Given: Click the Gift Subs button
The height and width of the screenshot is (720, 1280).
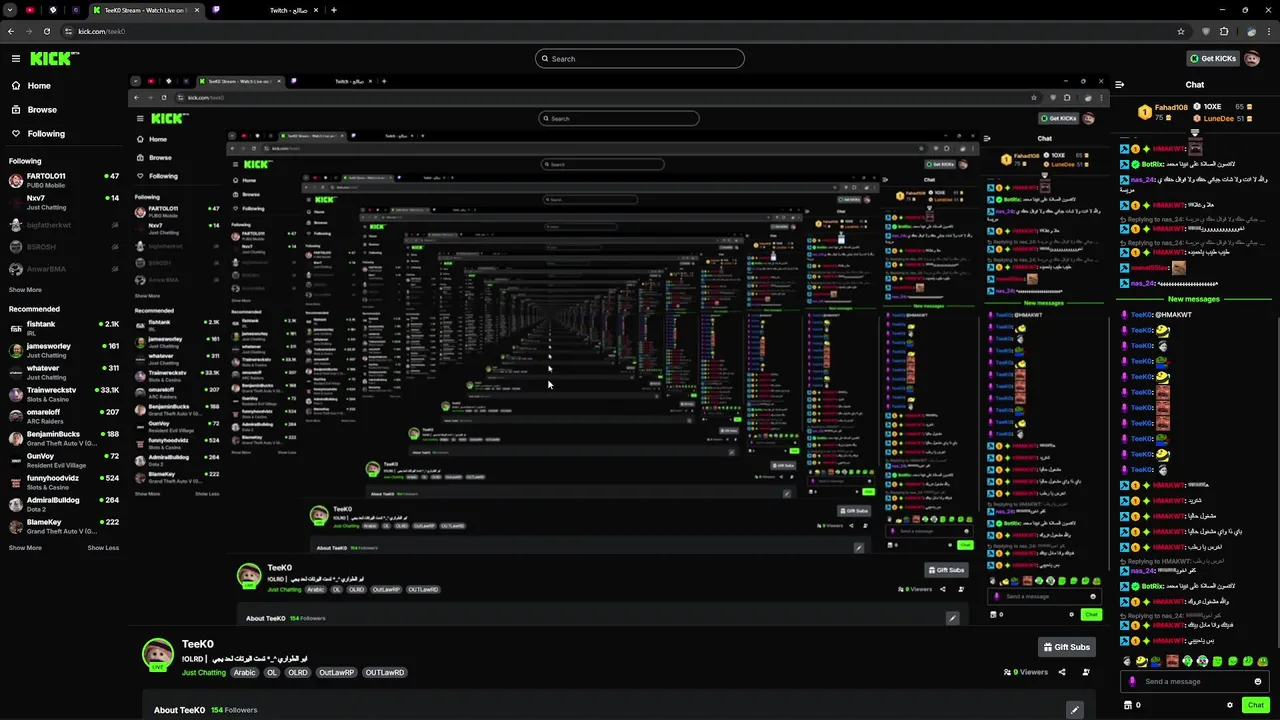Looking at the screenshot, I should click(x=1066, y=647).
